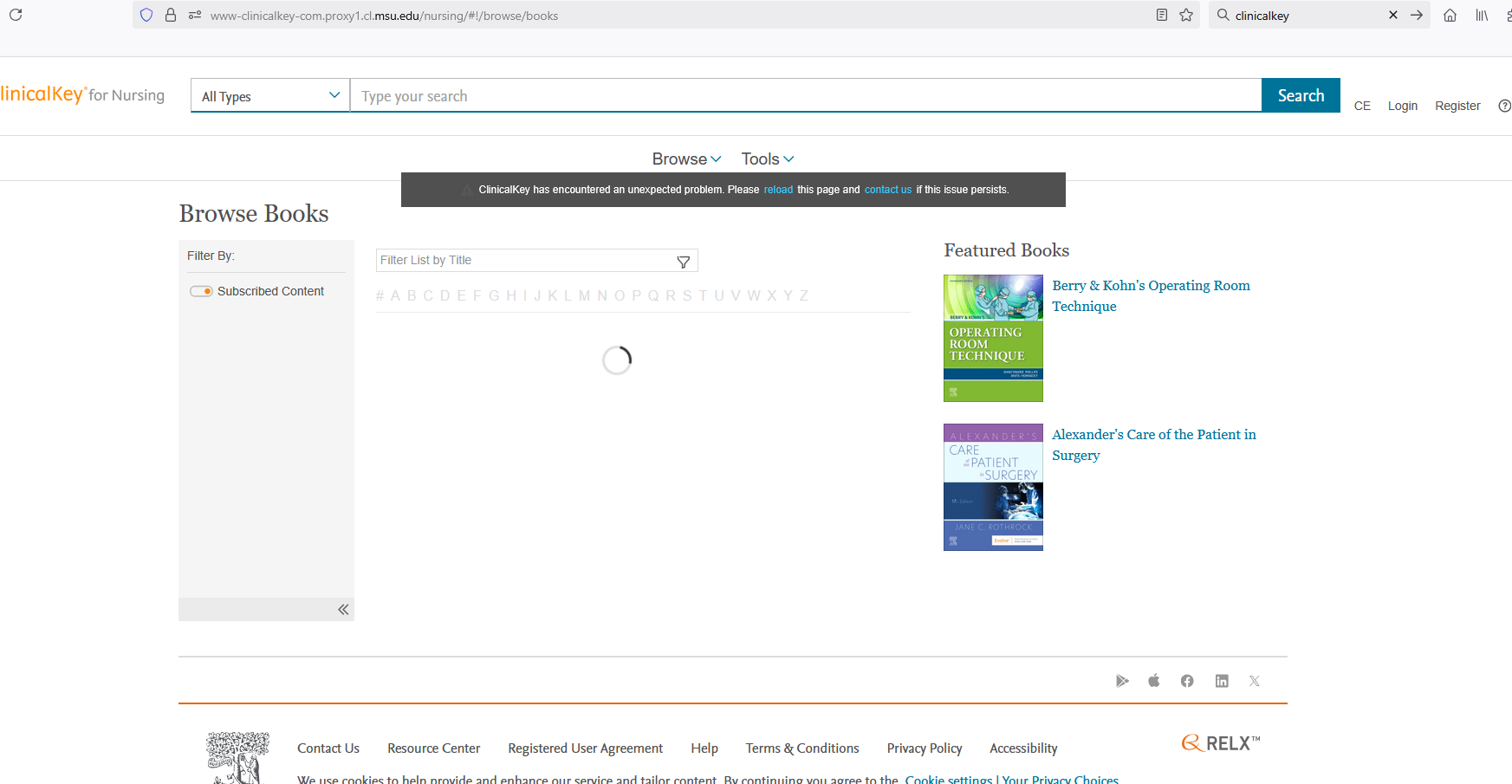Click the Care of Patient in Surgery cover

pos(993,487)
